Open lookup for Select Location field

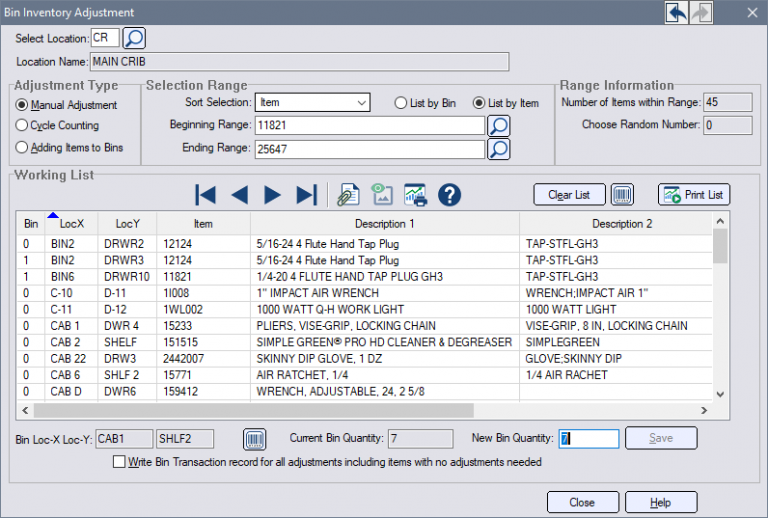[x=134, y=39]
